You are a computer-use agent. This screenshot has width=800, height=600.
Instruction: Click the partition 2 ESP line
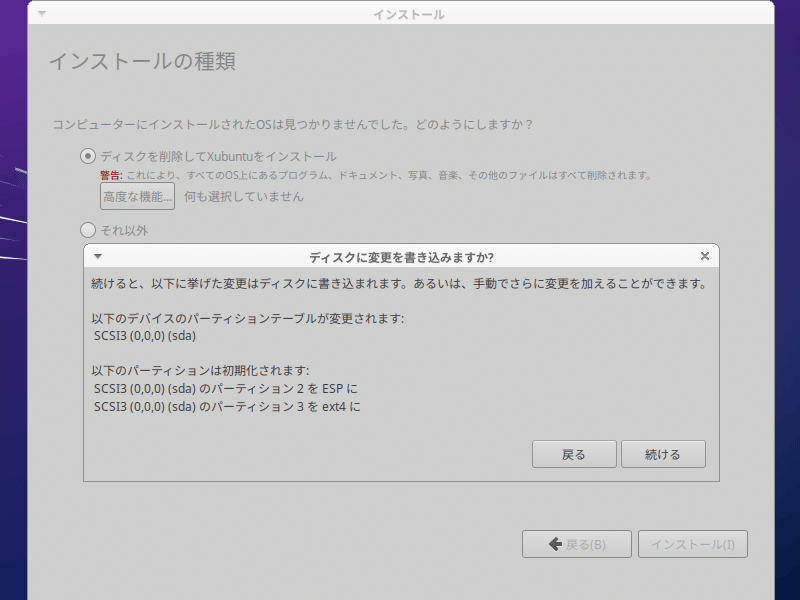(226, 389)
